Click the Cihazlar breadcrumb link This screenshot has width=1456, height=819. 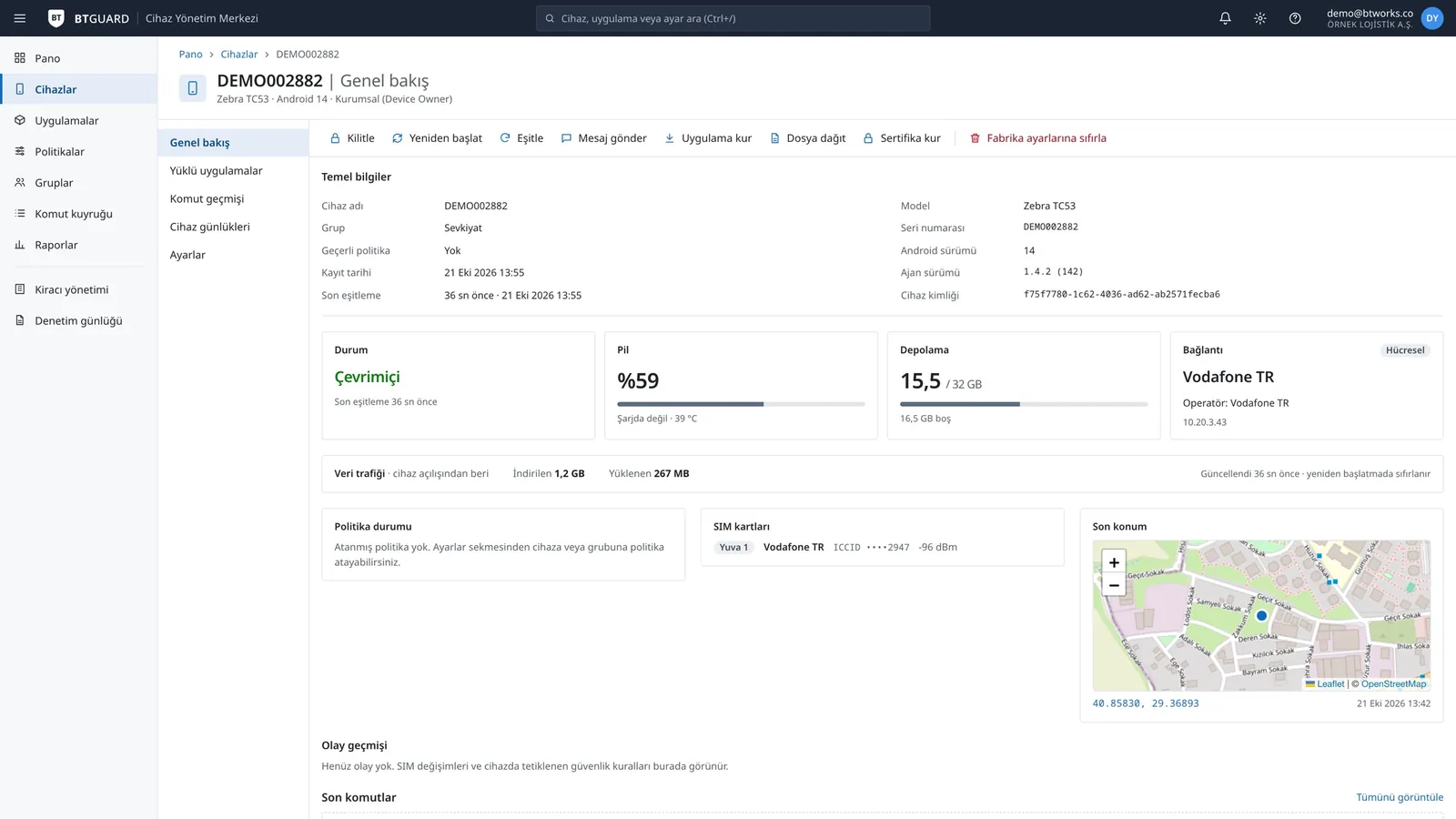(x=238, y=55)
